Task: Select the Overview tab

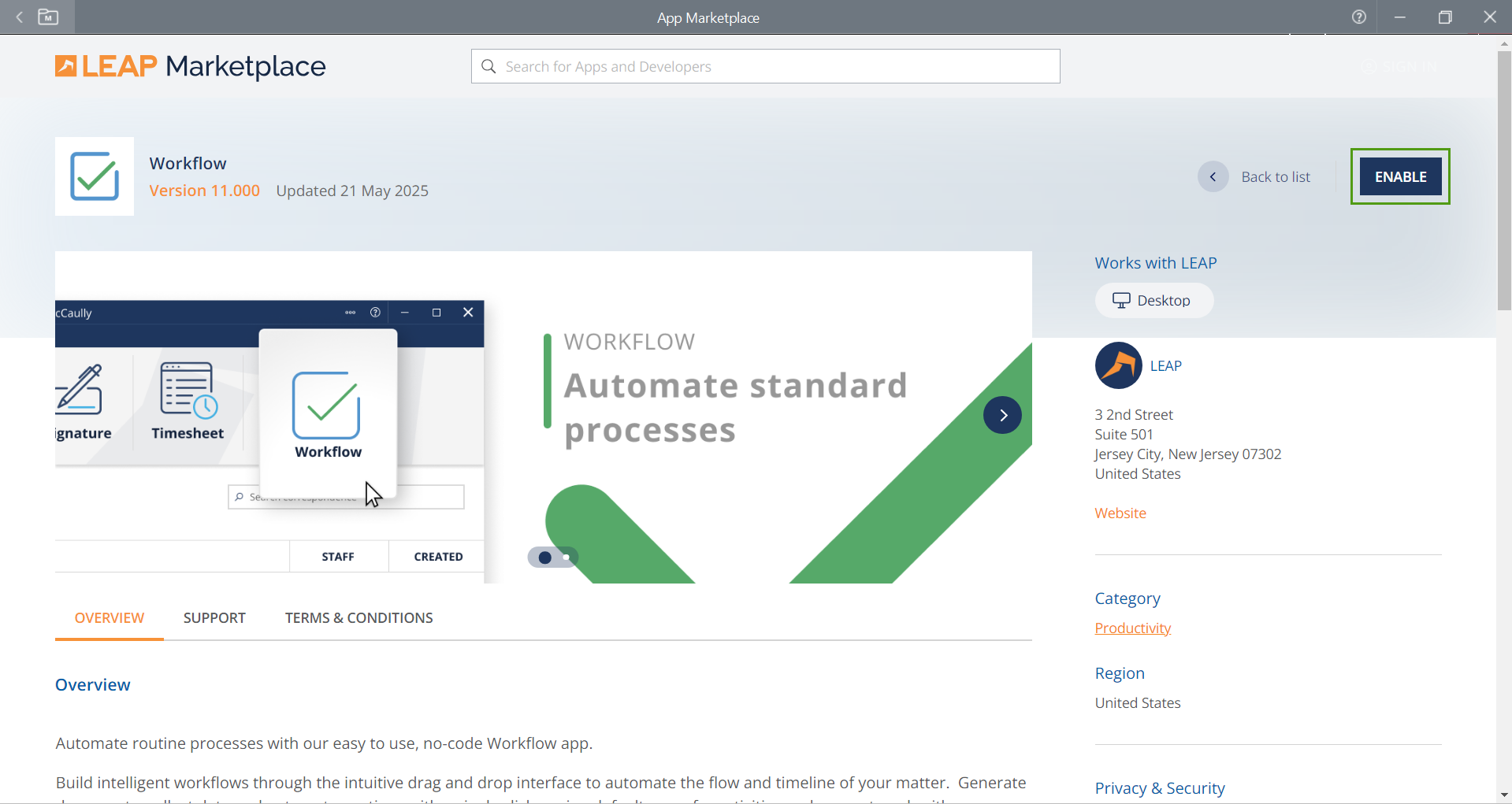Action: [x=110, y=618]
